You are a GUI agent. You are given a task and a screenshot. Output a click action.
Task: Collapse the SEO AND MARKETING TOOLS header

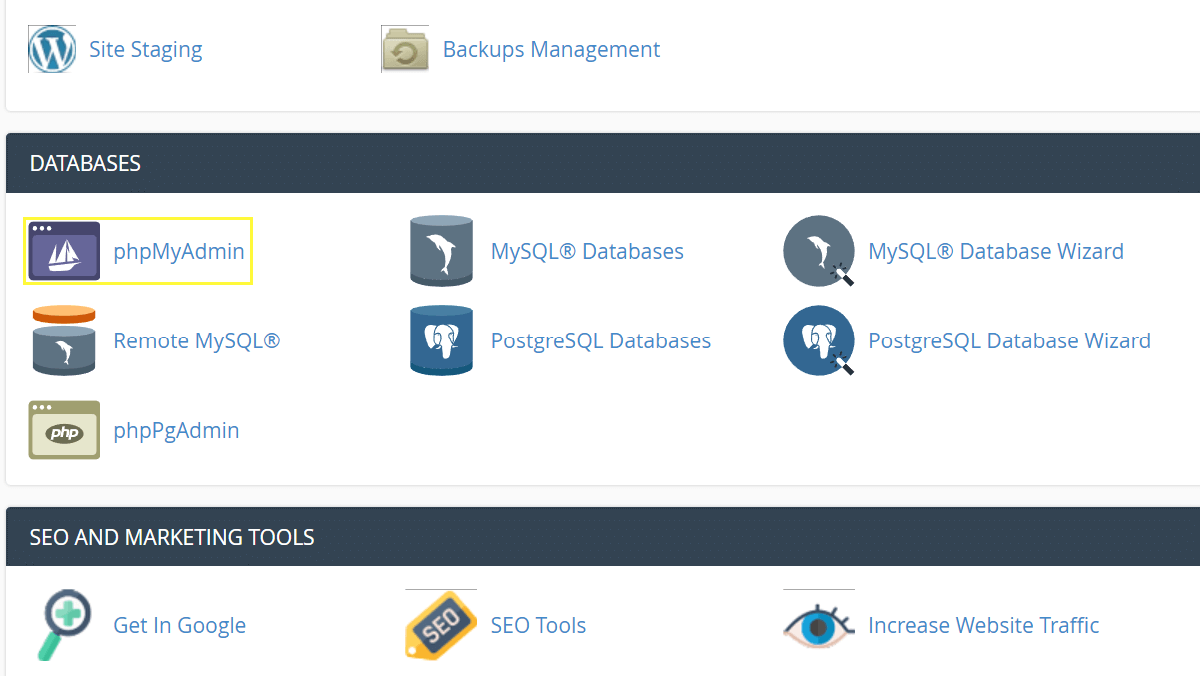(x=603, y=537)
